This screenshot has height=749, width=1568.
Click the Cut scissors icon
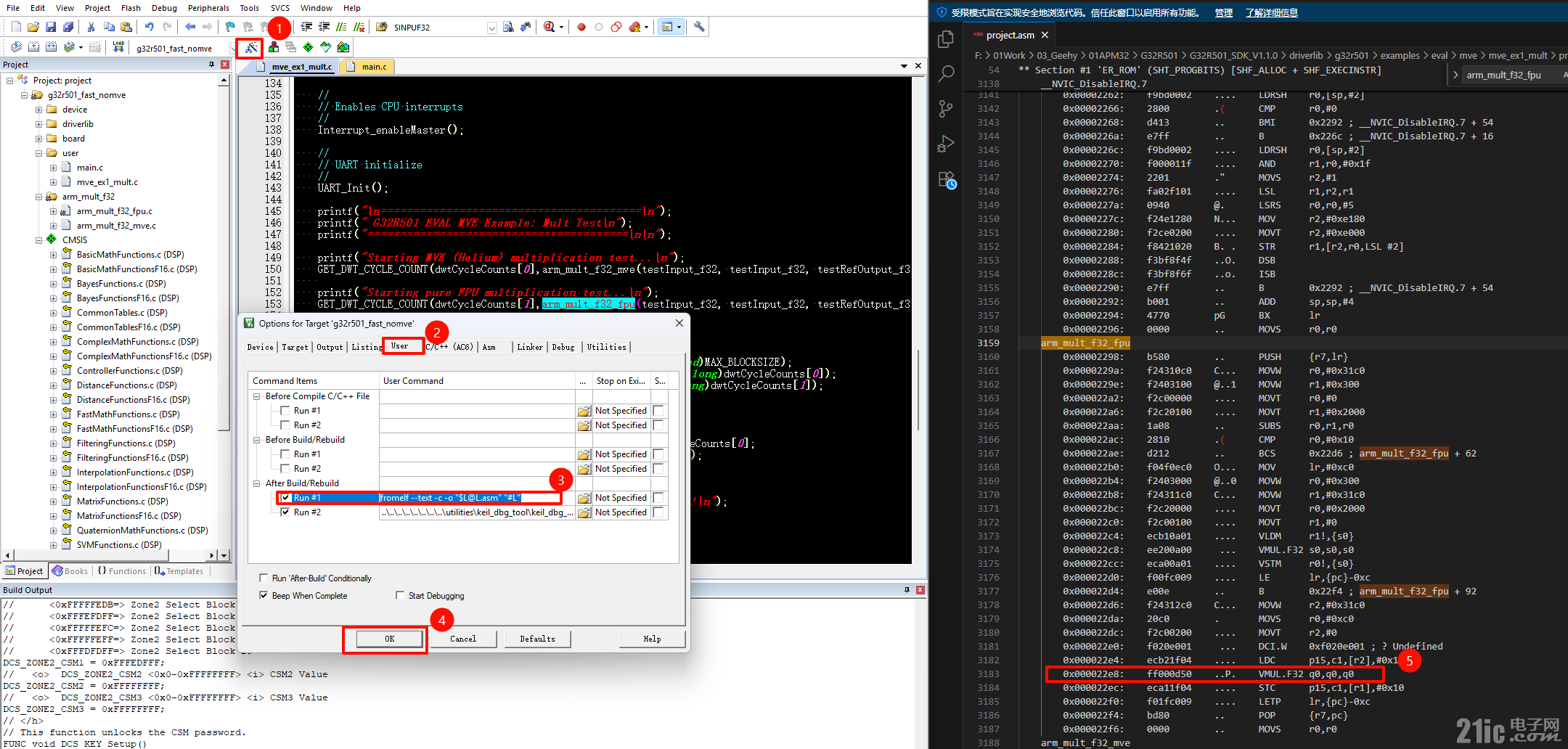pyautogui.click(x=91, y=27)
